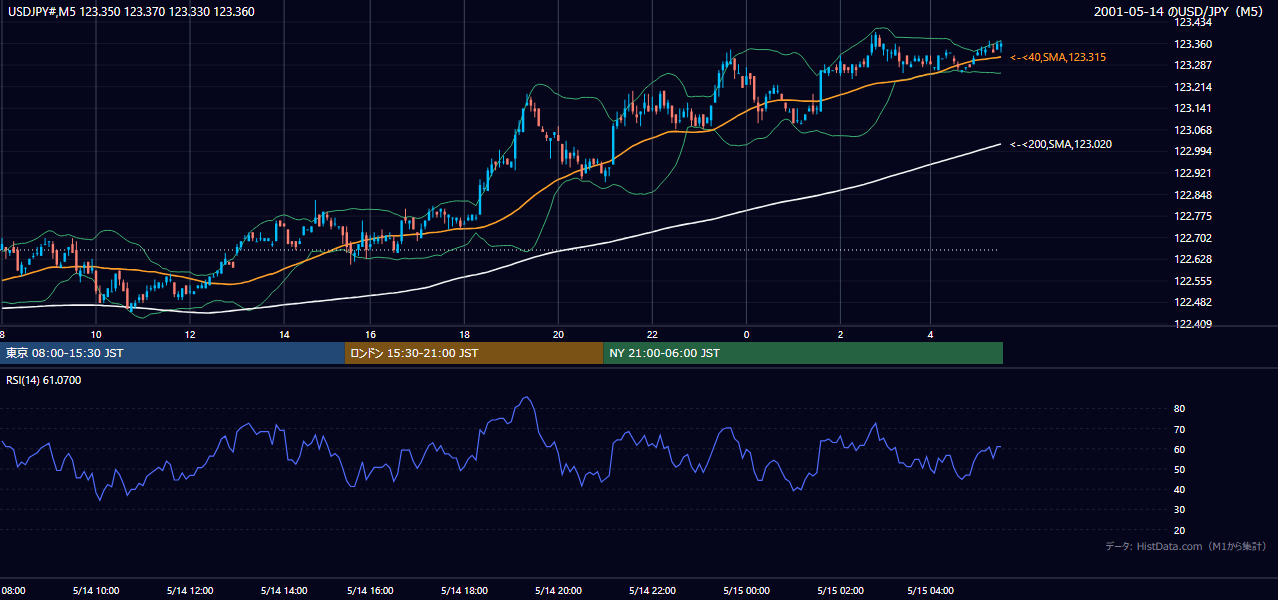Click the ロンドン 15:30-21:00 JST session bar
Viewport: 1278px width, 600px height.
click(474, 353)
